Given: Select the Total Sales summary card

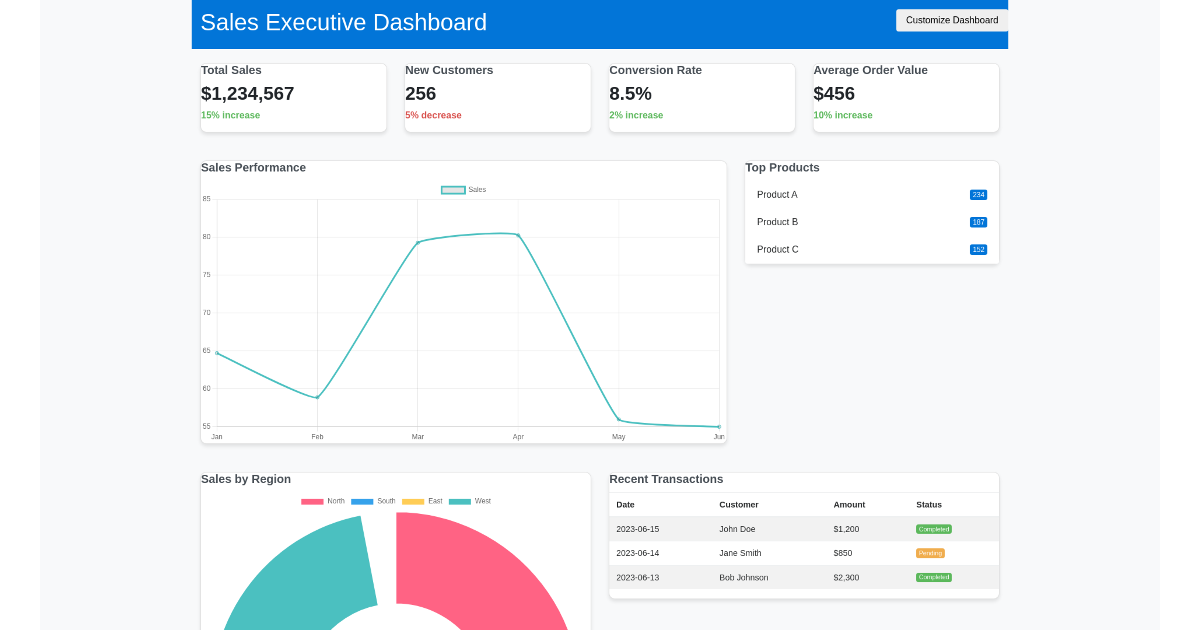Looking at the screenshot, I should tap(293, 97).
